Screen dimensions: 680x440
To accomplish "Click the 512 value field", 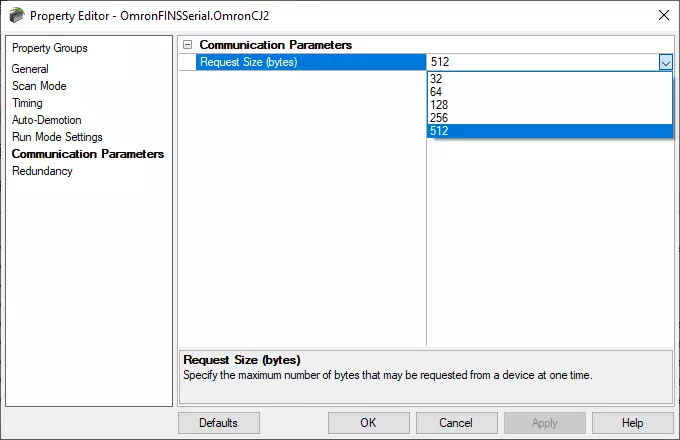I will point(542,62).
